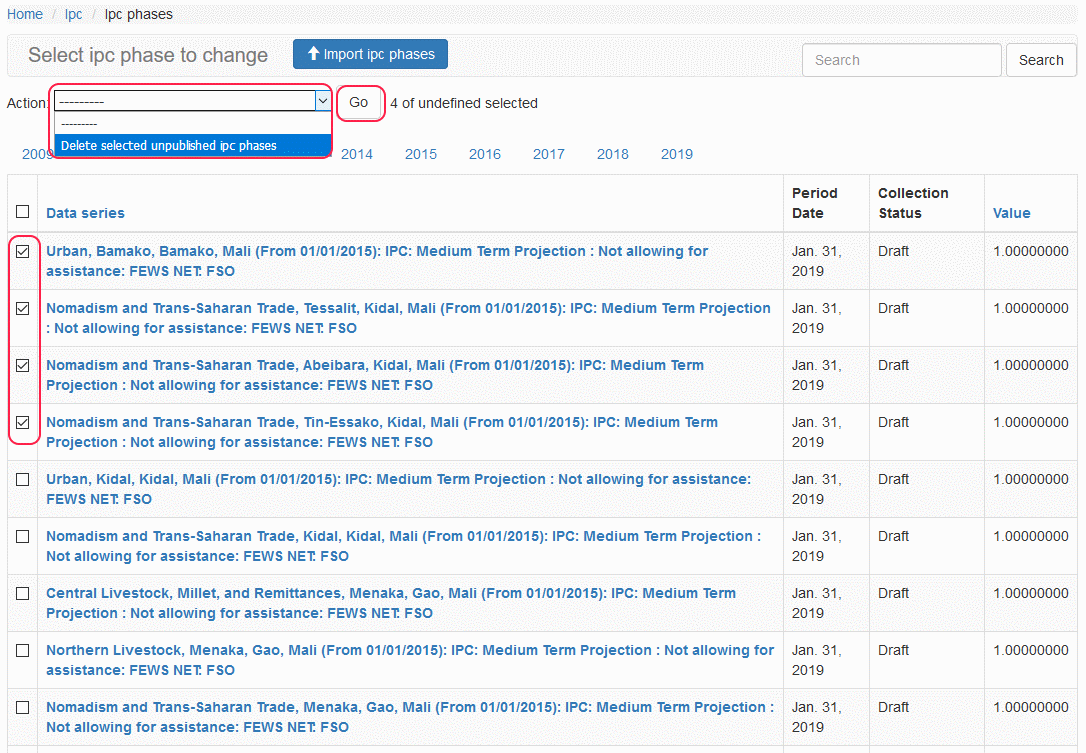The width and height of the screenshot is (1086, 753).
Task: Sort by Value column header
Action: pyautogui.click(x=1011, y=213)
